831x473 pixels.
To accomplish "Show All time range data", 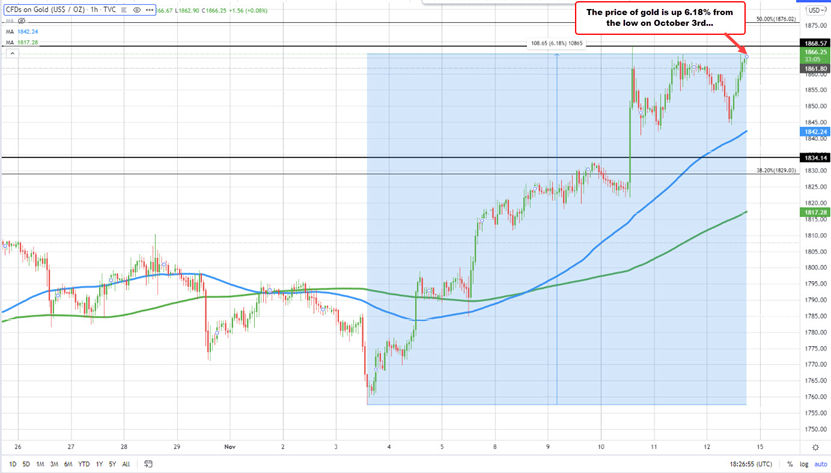I will pos(126,464).
